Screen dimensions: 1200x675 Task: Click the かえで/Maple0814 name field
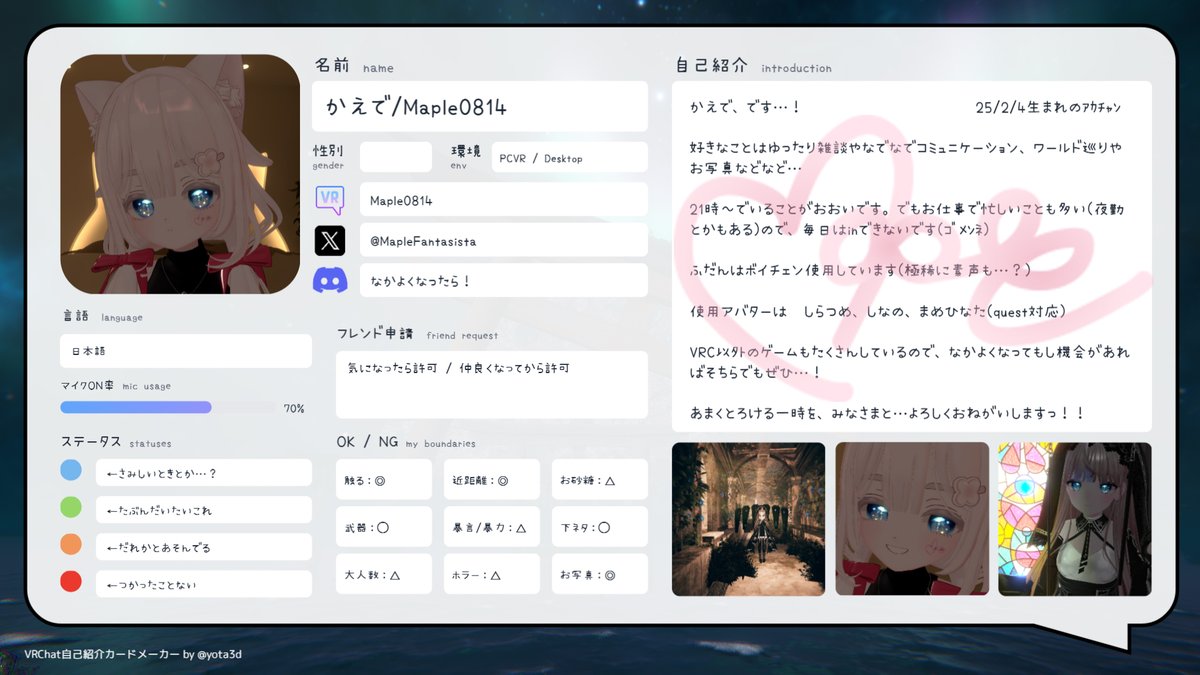[478, 106]
